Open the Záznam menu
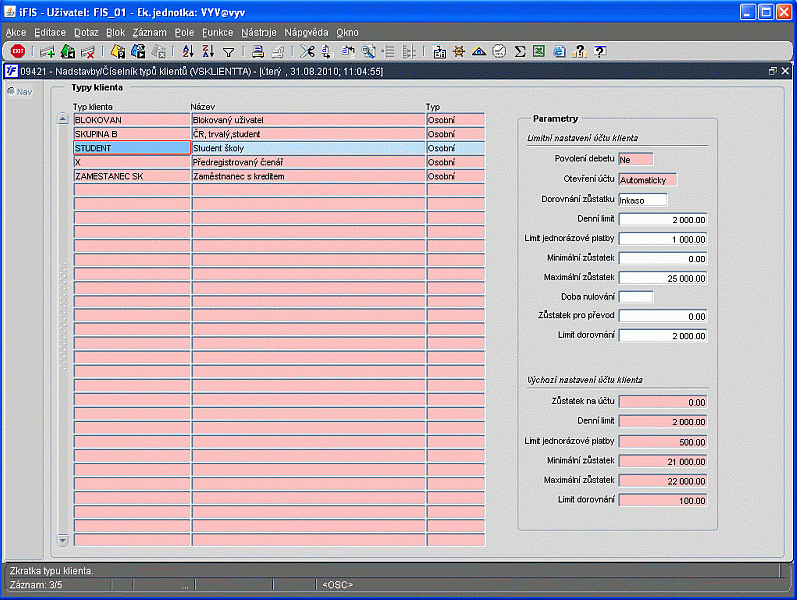797x600 pixels. tap(149, 32)
